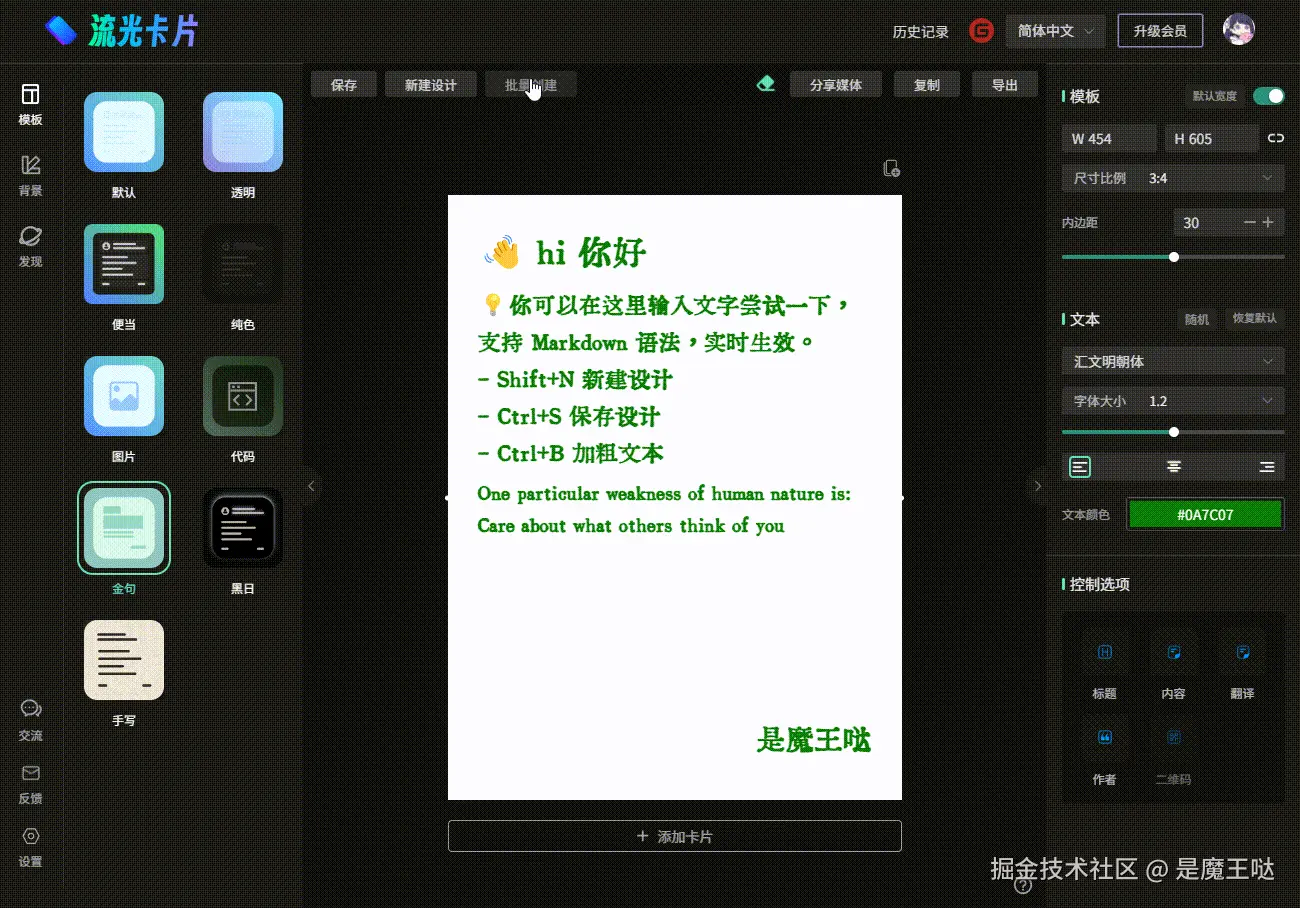Click the 导出 button
1300x908 pixels.
click(1005, 85)
